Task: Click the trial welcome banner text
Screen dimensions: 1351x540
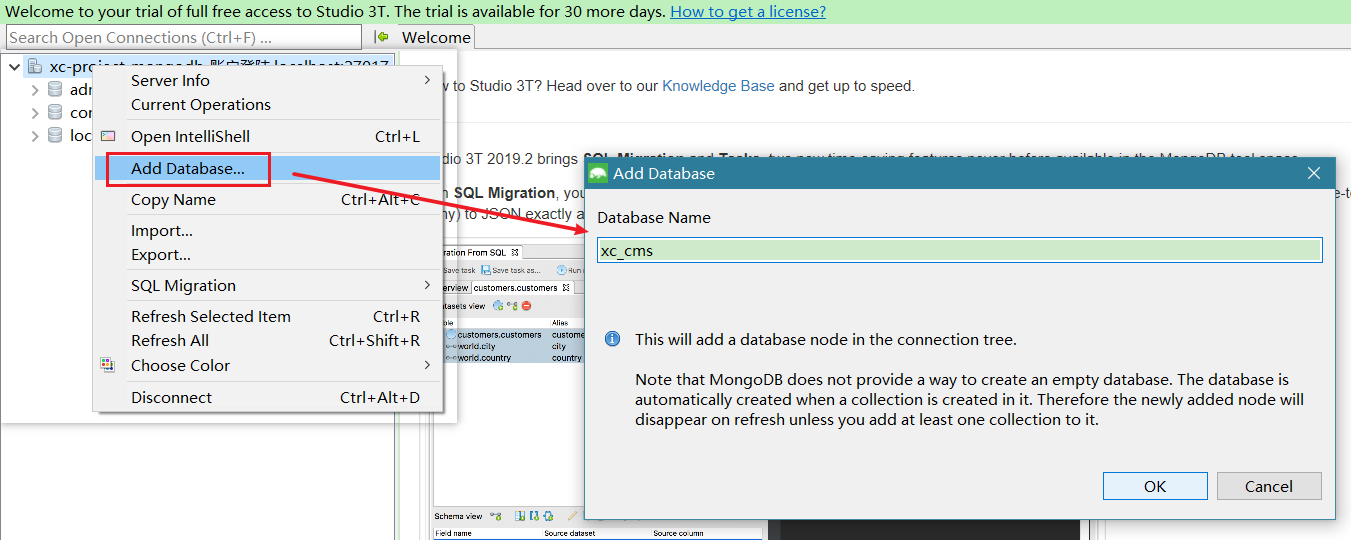Action: (335, 12)
